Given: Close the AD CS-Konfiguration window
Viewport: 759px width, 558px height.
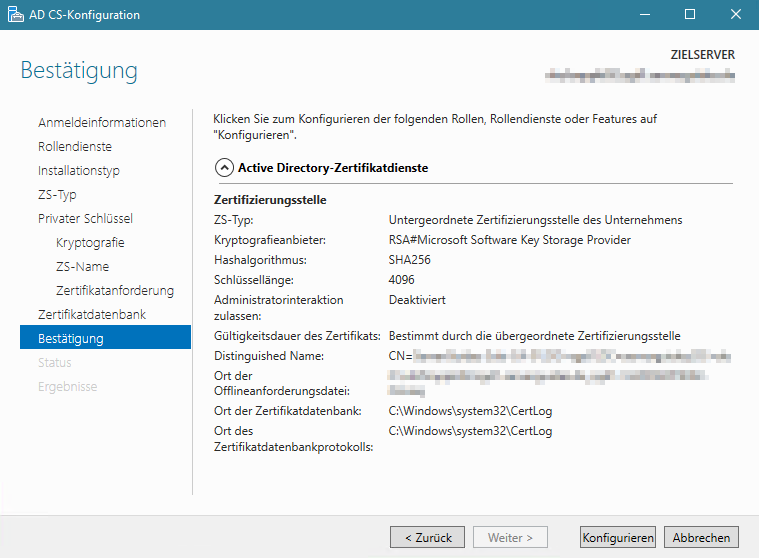Looking at the screenshot, I should (x=736, y=15).
